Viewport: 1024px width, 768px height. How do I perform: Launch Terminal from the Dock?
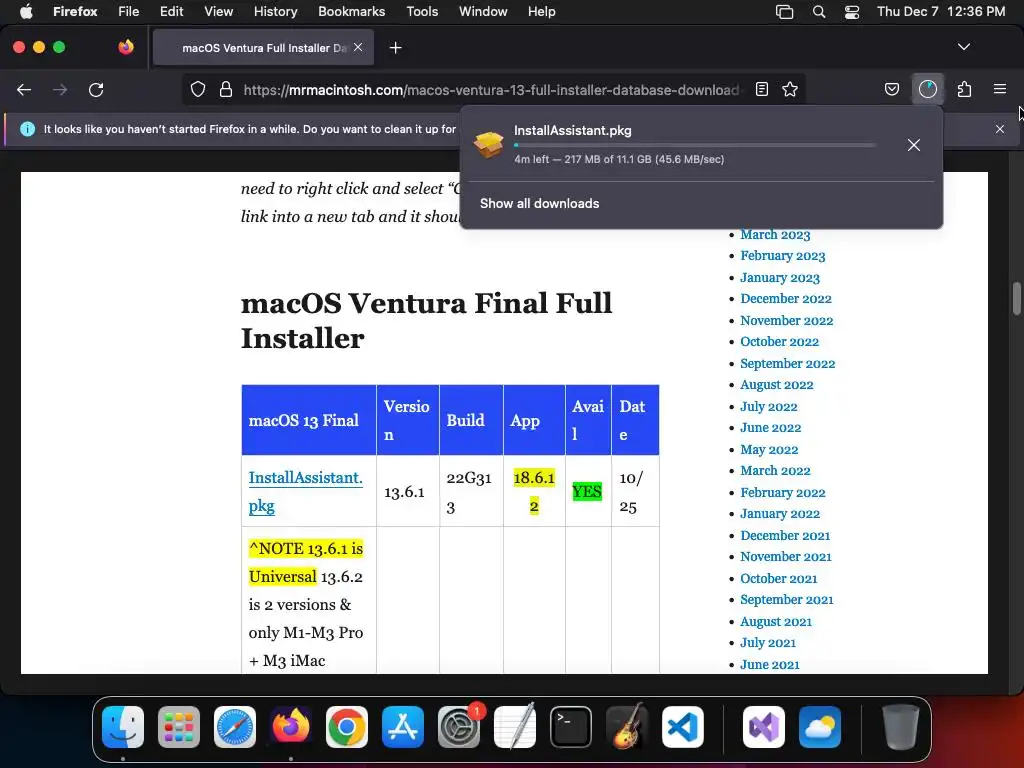pyautogui.click(x=571, y=727)
